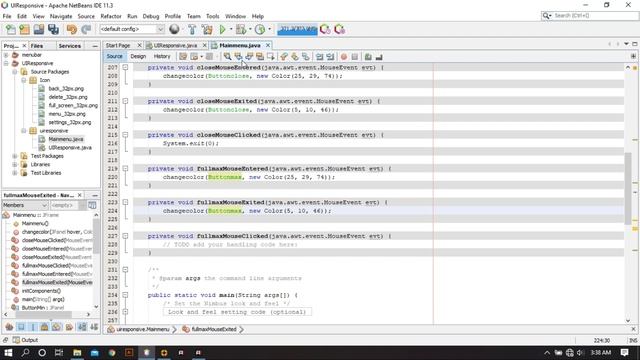Click the Save All toolbar icon
Viewport: 640px width, 360px height.
pyautogui.click(x=53, y=29)
